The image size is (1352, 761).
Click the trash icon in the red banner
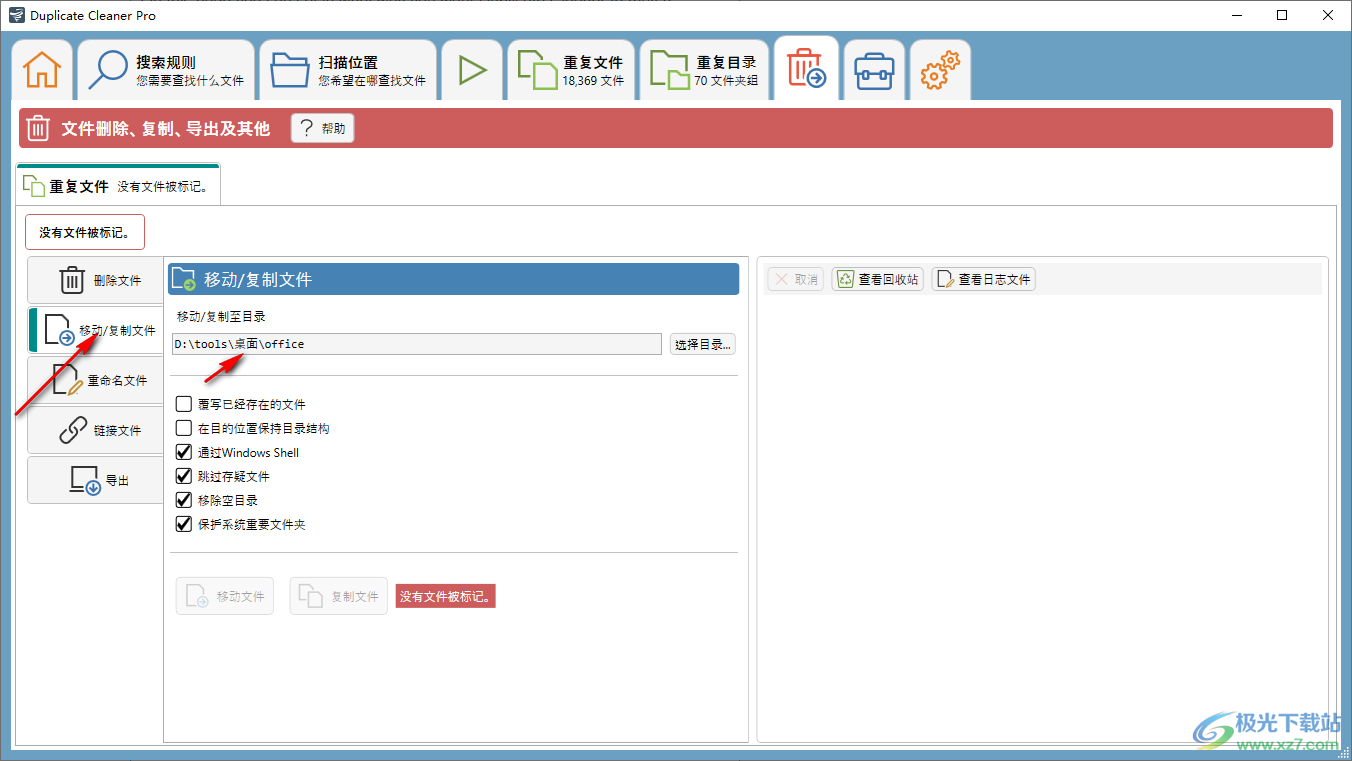click(x=38, y=128)
